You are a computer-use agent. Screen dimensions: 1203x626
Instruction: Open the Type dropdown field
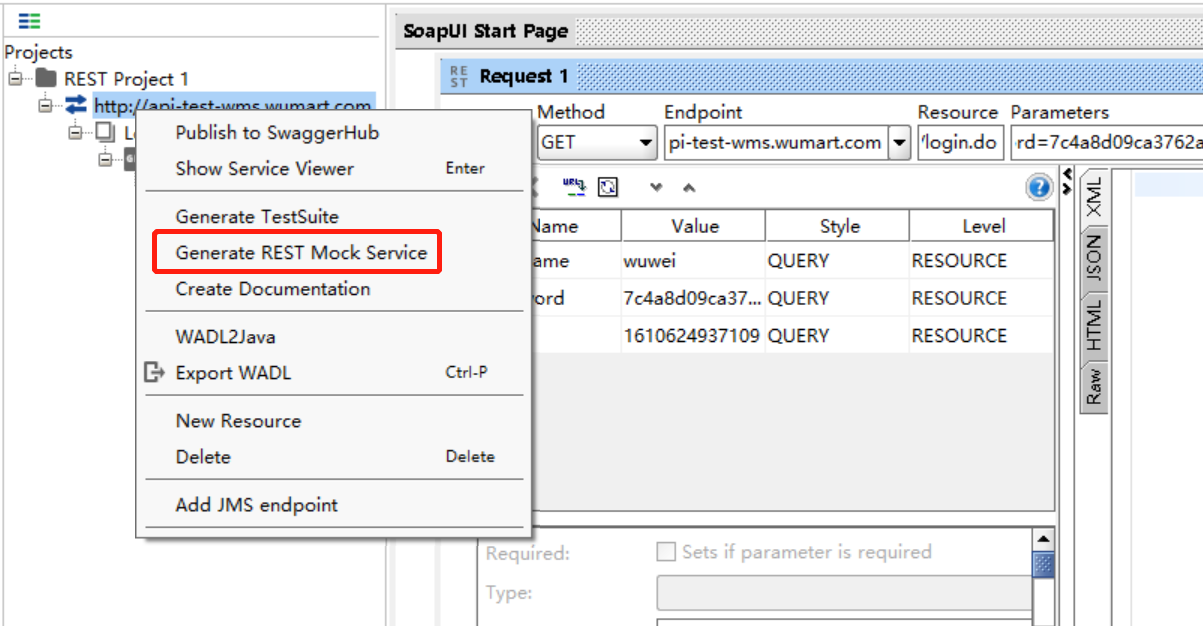pos(844,593)
